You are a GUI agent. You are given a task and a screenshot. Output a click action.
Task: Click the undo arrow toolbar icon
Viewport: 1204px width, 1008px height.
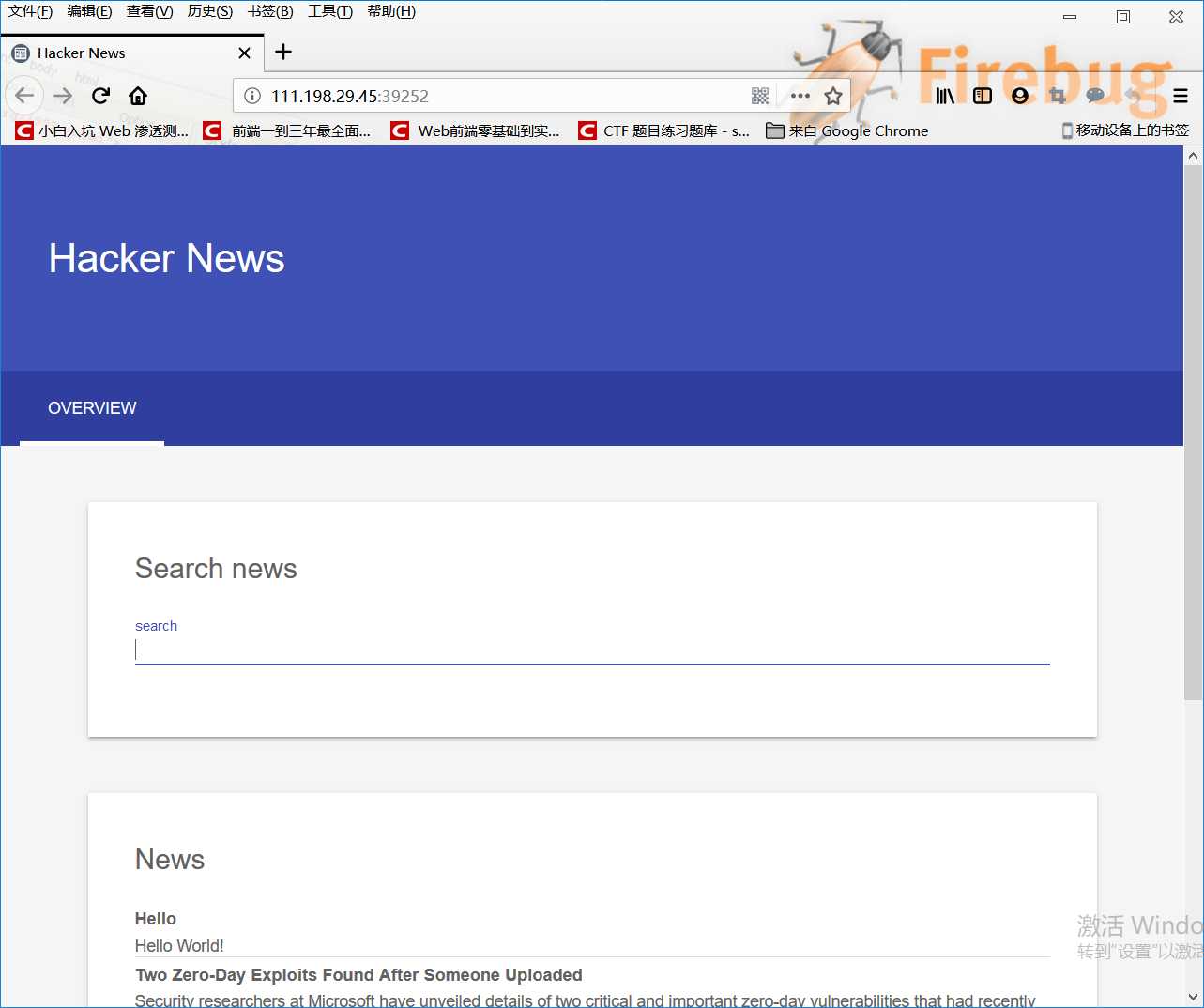click(x=1133, y=96)
